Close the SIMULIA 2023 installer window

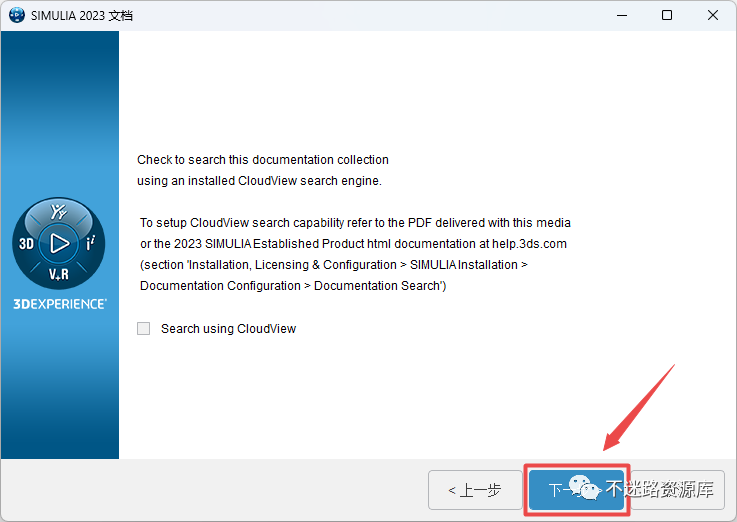(713, 15)
